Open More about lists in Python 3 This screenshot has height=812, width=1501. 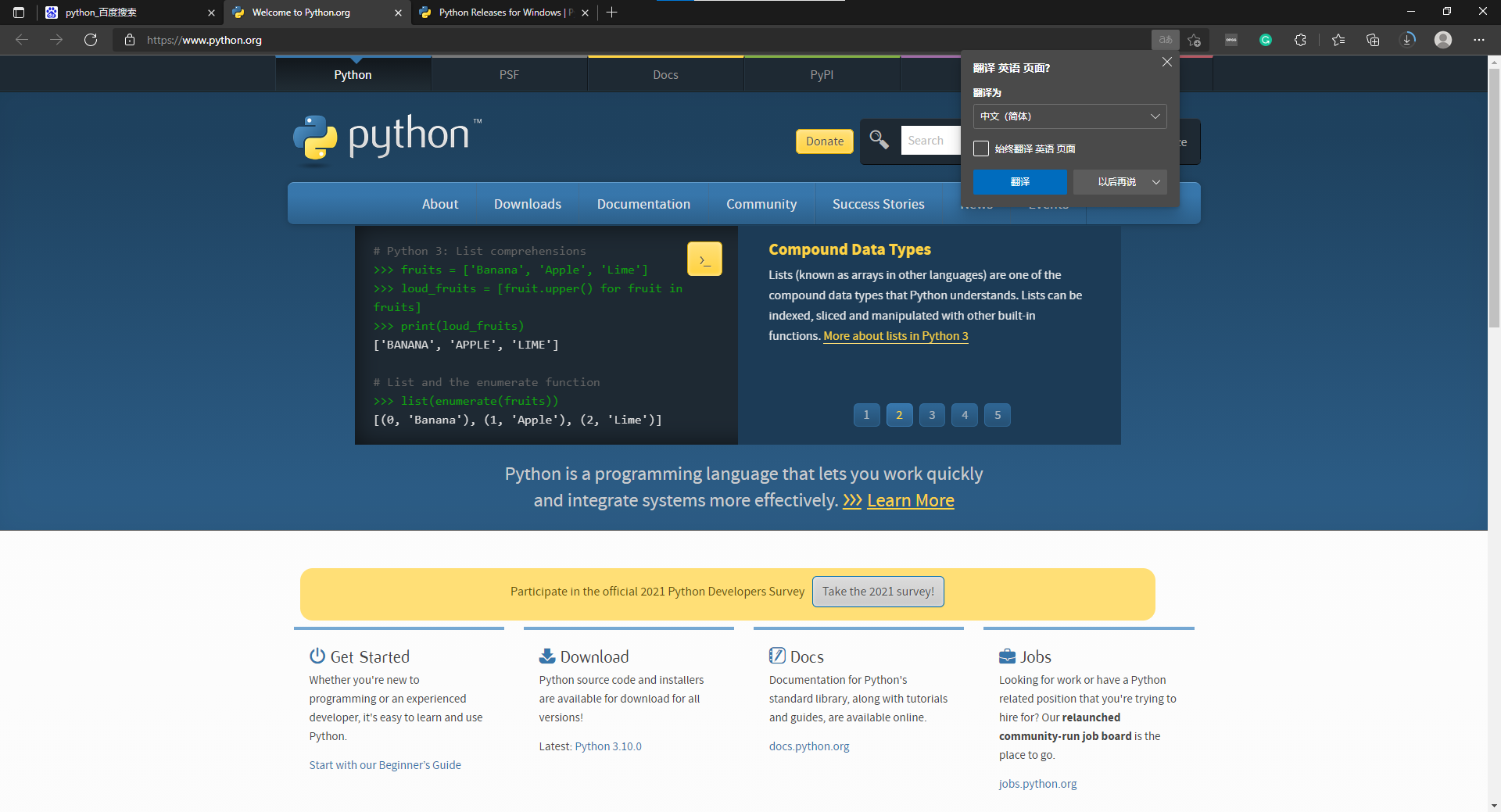896,336
